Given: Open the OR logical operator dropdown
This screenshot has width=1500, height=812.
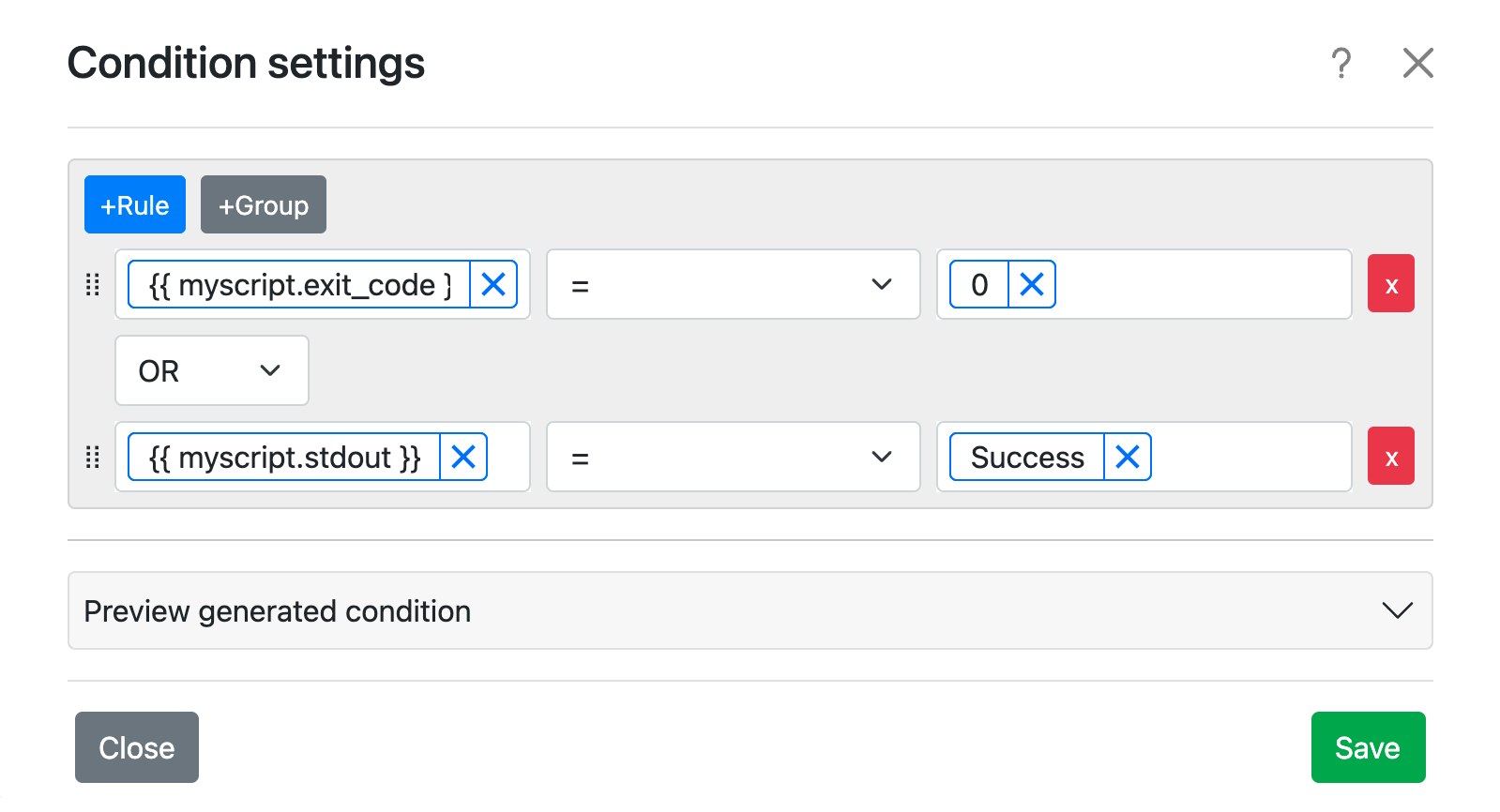Looking at the screenshot, I should [211, 370].
